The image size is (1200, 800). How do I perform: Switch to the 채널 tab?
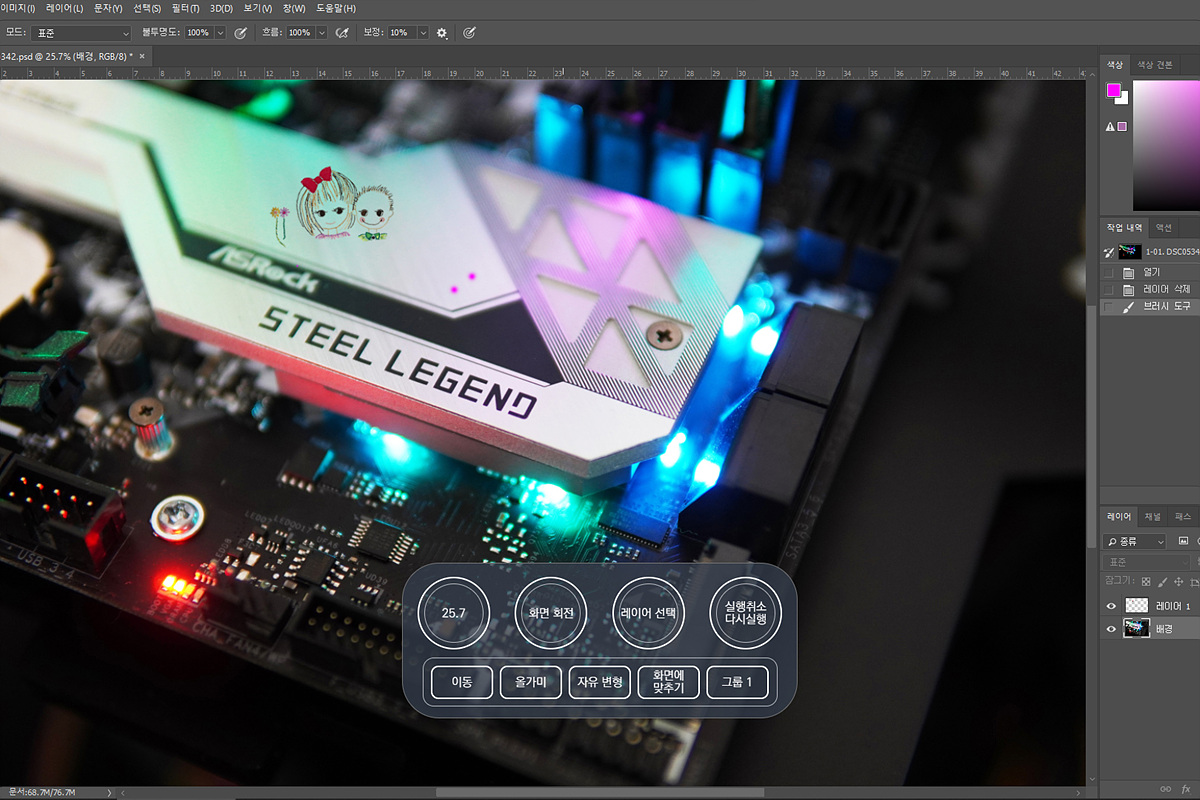click(x=1153, y=517)
